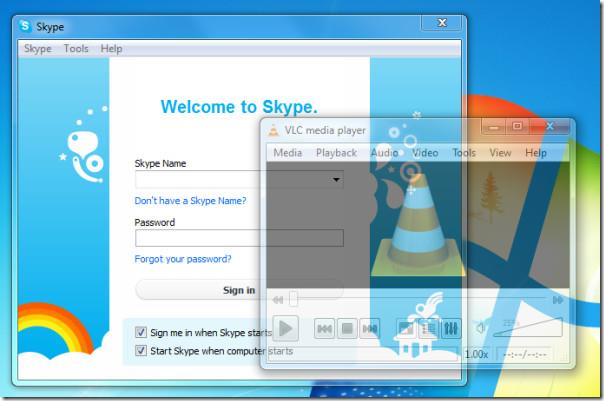Open the Tools menu in Skype window

(76, 49)
